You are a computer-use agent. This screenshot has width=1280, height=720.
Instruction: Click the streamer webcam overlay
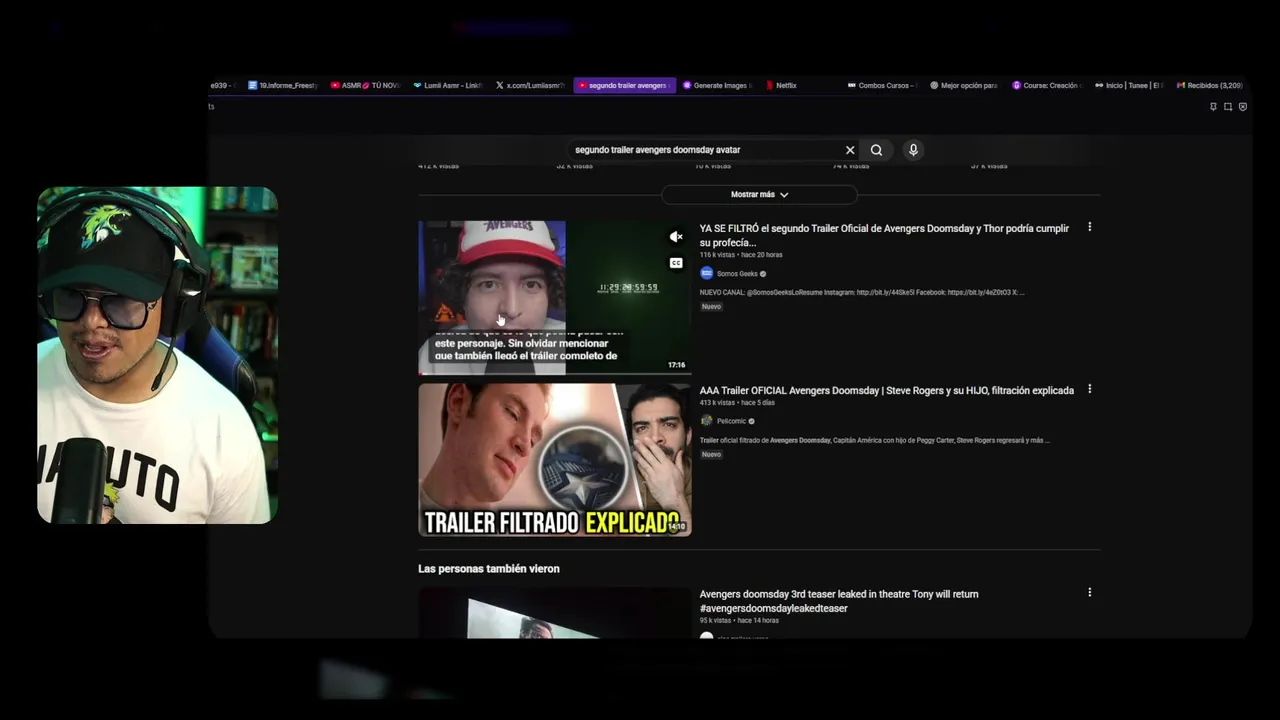pos(157,355)
